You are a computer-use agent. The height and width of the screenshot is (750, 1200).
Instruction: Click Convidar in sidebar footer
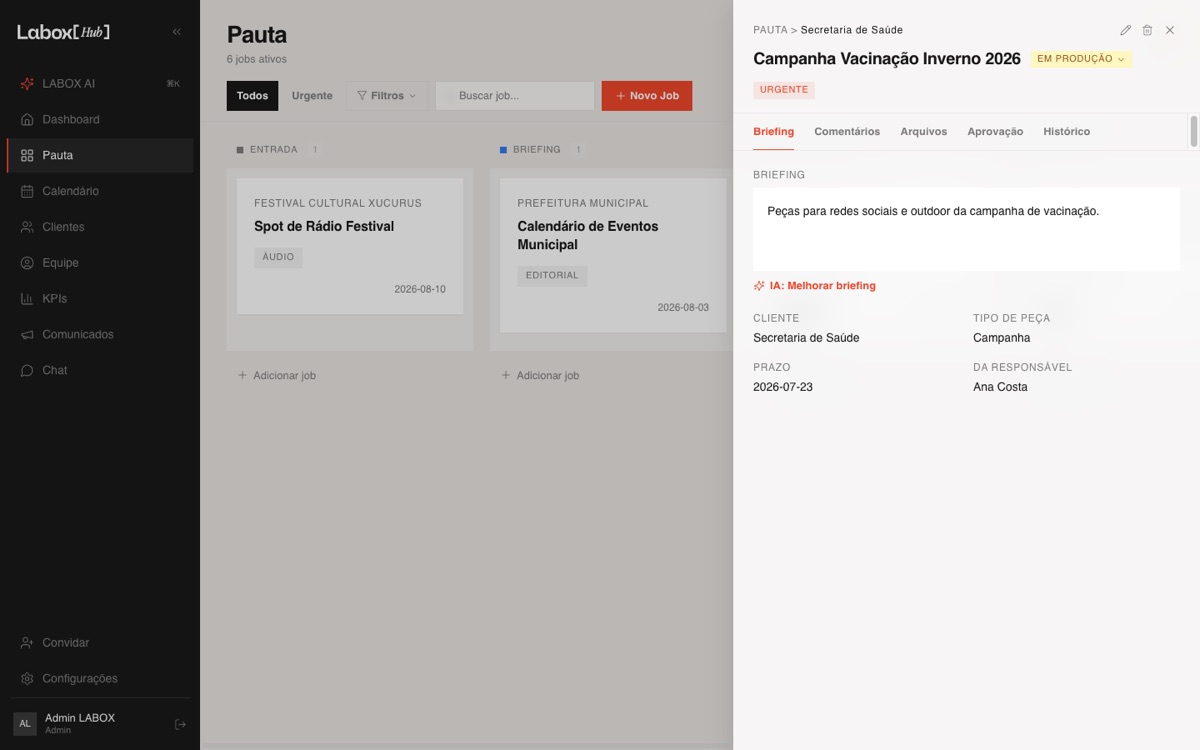click(100, 643)
